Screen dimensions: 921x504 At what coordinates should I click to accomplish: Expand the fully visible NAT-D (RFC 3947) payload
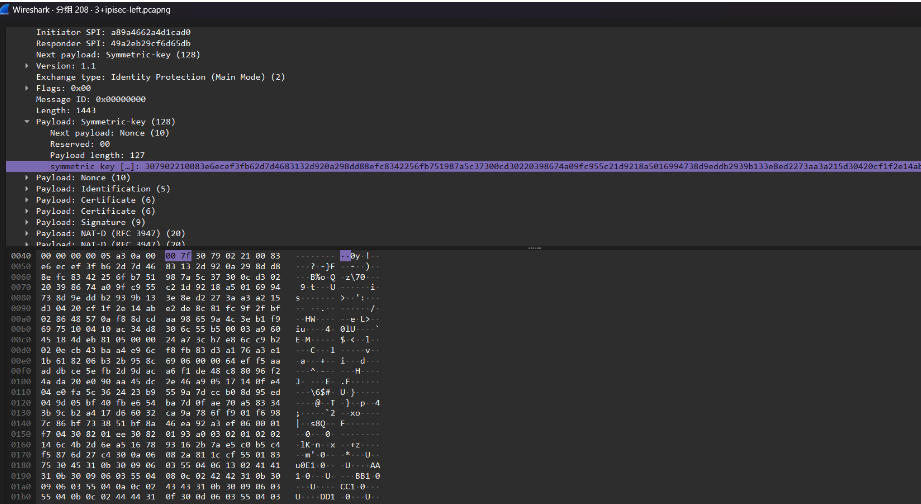(x=27, y=233)
